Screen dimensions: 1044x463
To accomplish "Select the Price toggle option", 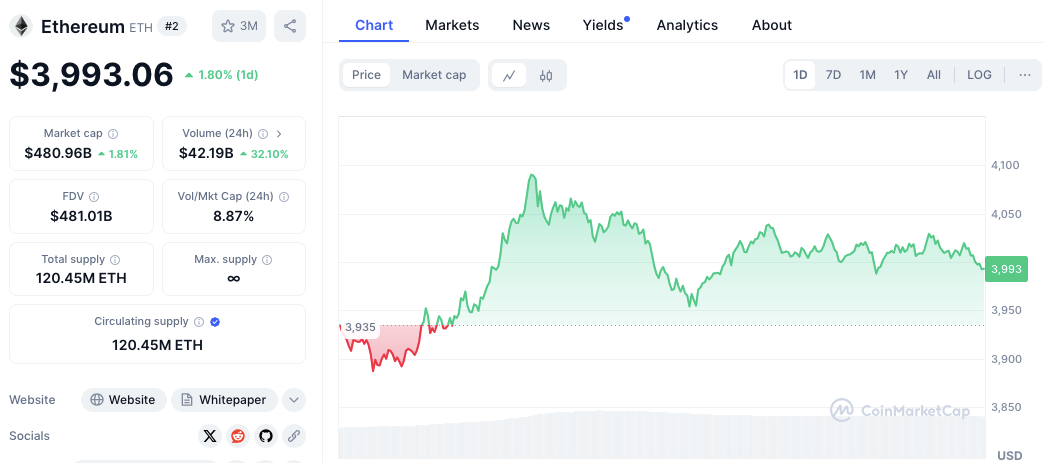I will [366, 75].
